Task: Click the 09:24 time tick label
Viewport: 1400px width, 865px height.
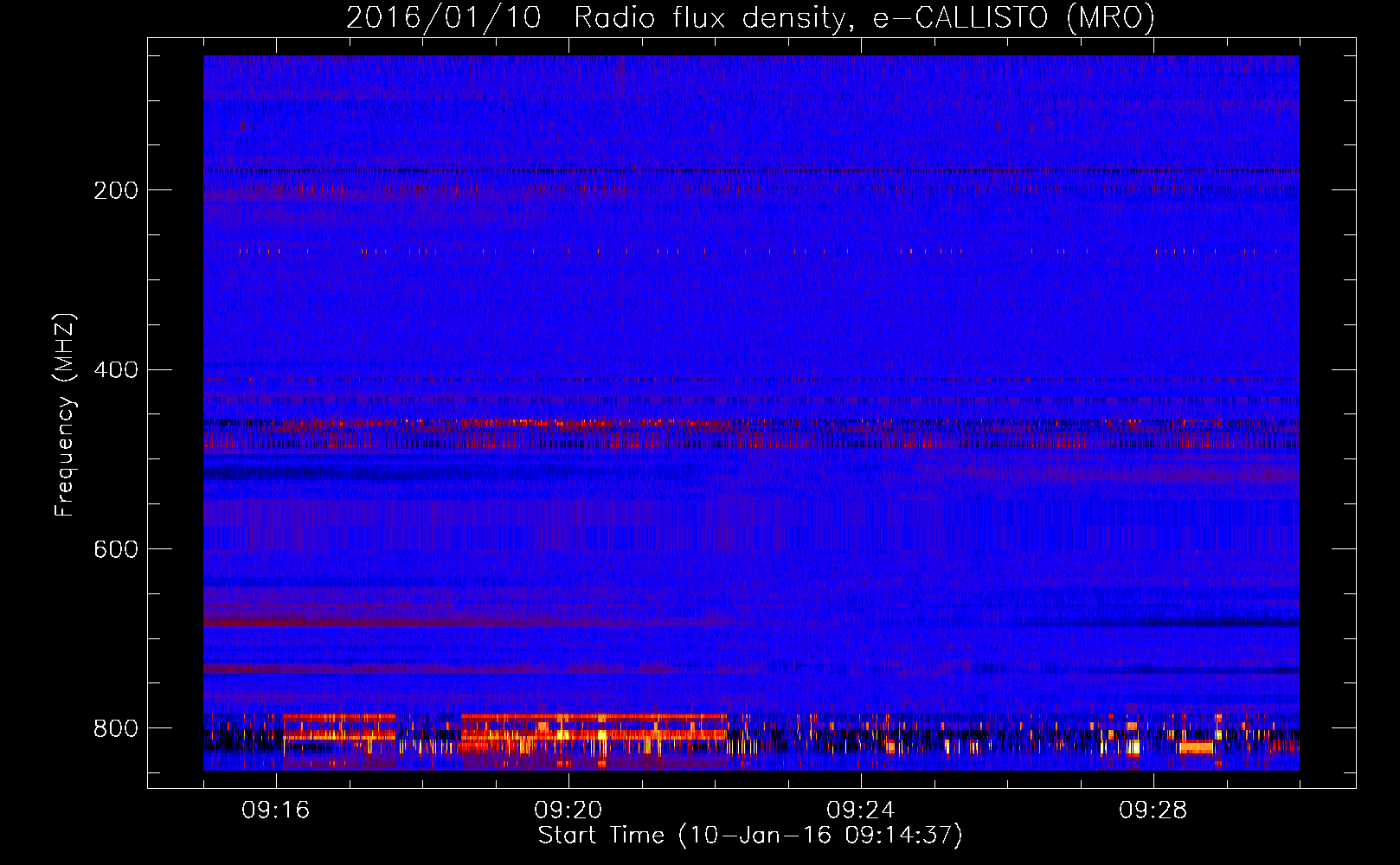Action: 861,811
